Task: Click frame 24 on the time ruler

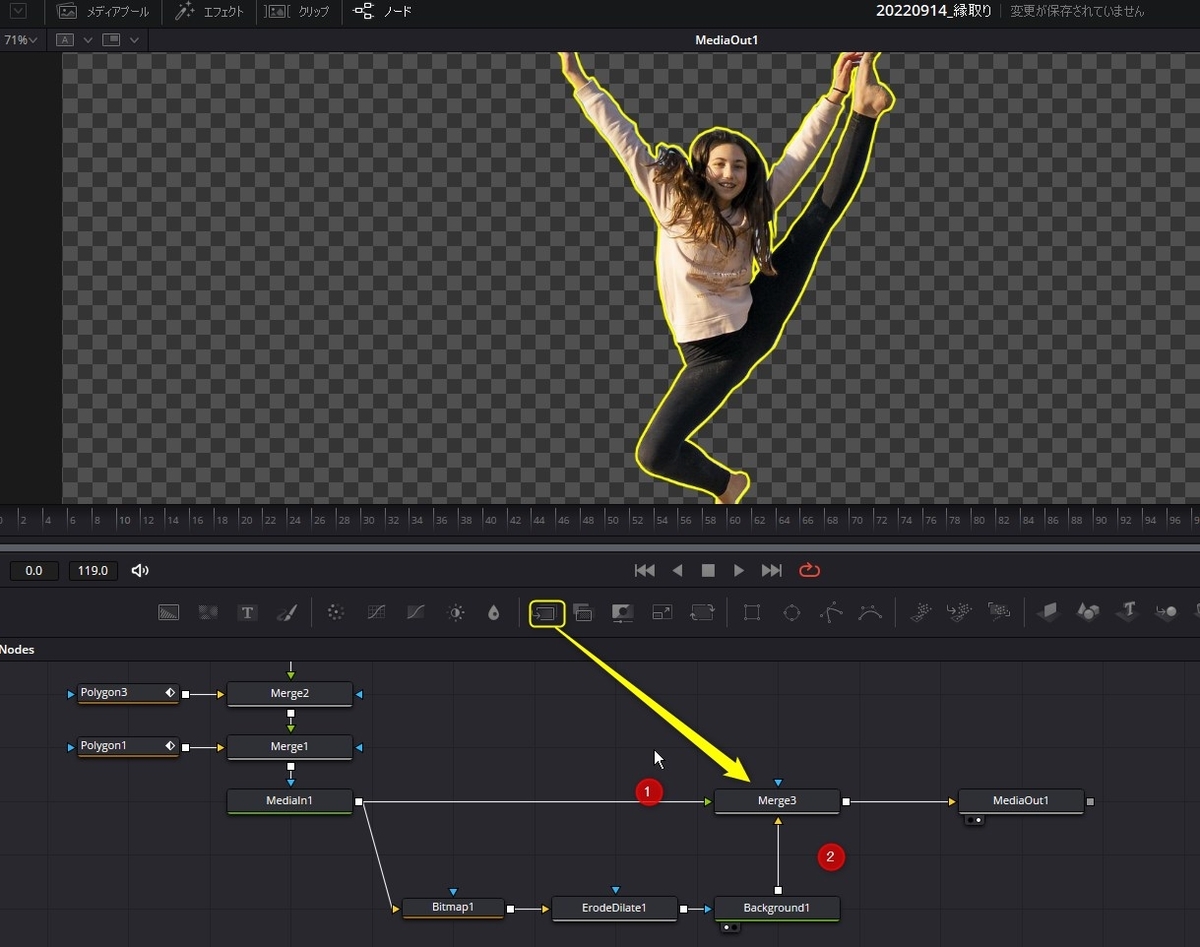Action: pyautogui.click(x=295, y=520)
